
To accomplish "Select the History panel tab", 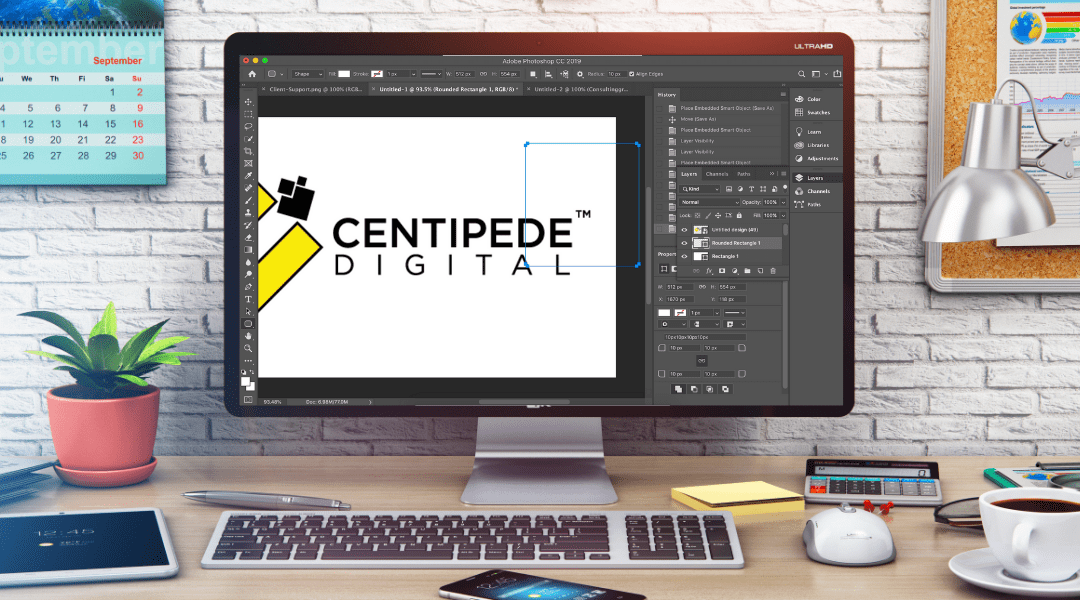I will tap(667, 95).
